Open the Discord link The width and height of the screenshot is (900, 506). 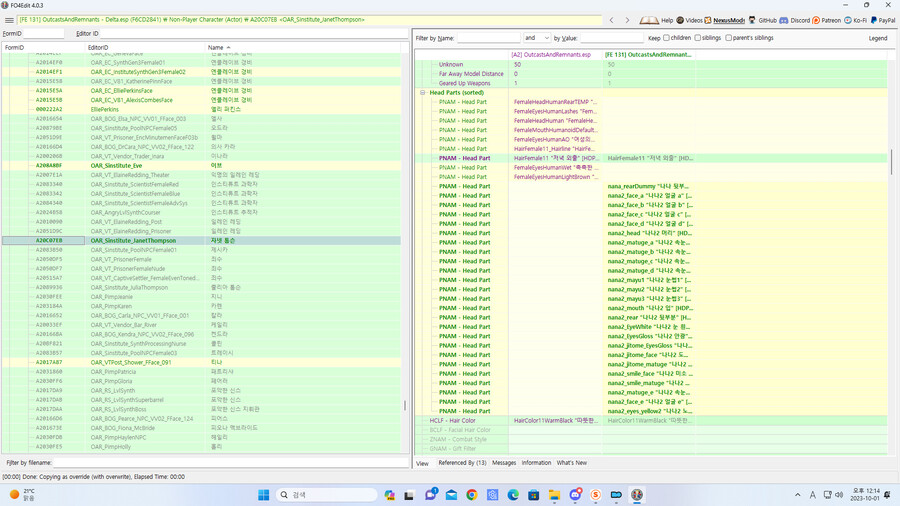click(x=794, y=20)
